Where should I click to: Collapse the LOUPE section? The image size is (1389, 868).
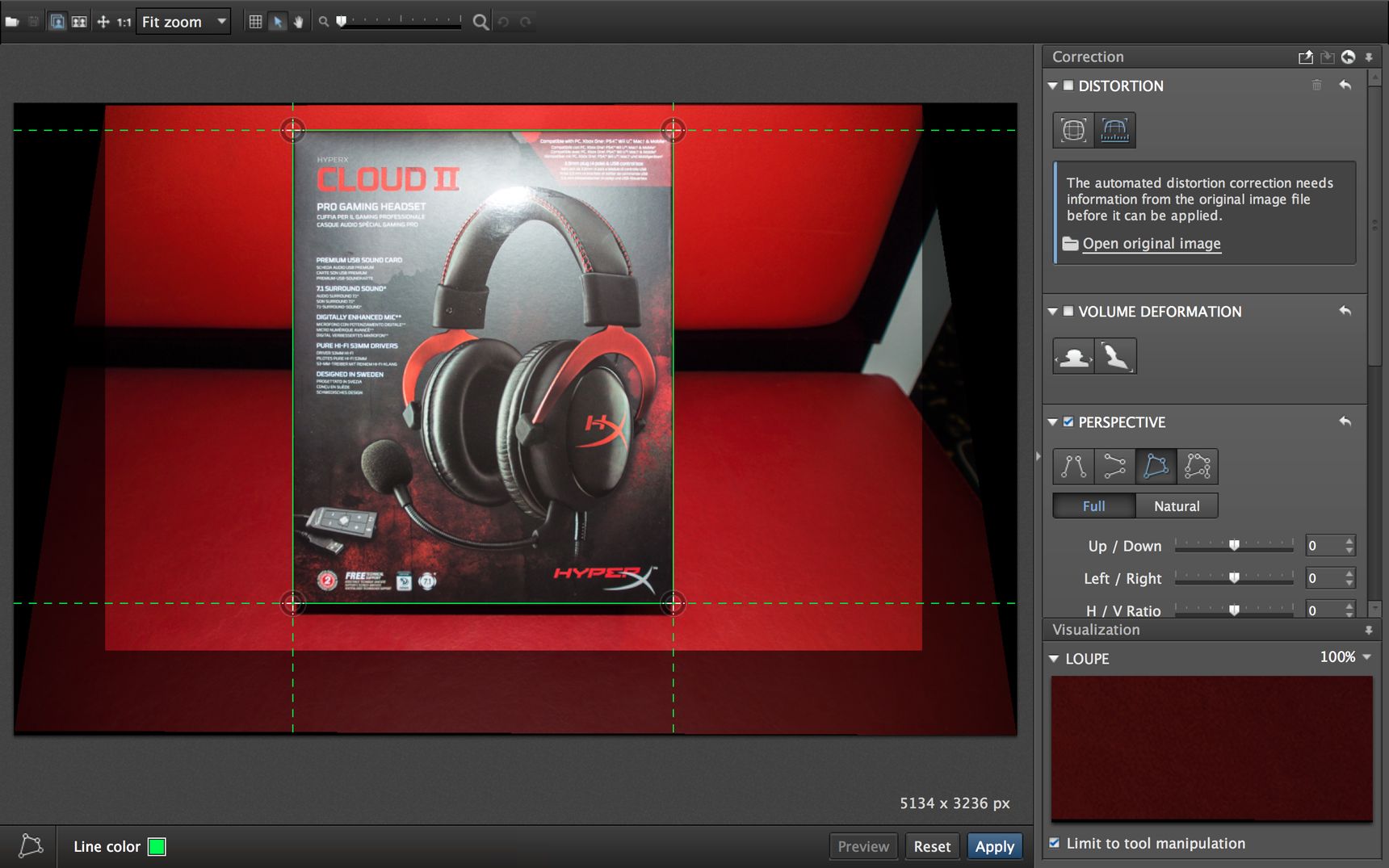tap(1053, 659)
